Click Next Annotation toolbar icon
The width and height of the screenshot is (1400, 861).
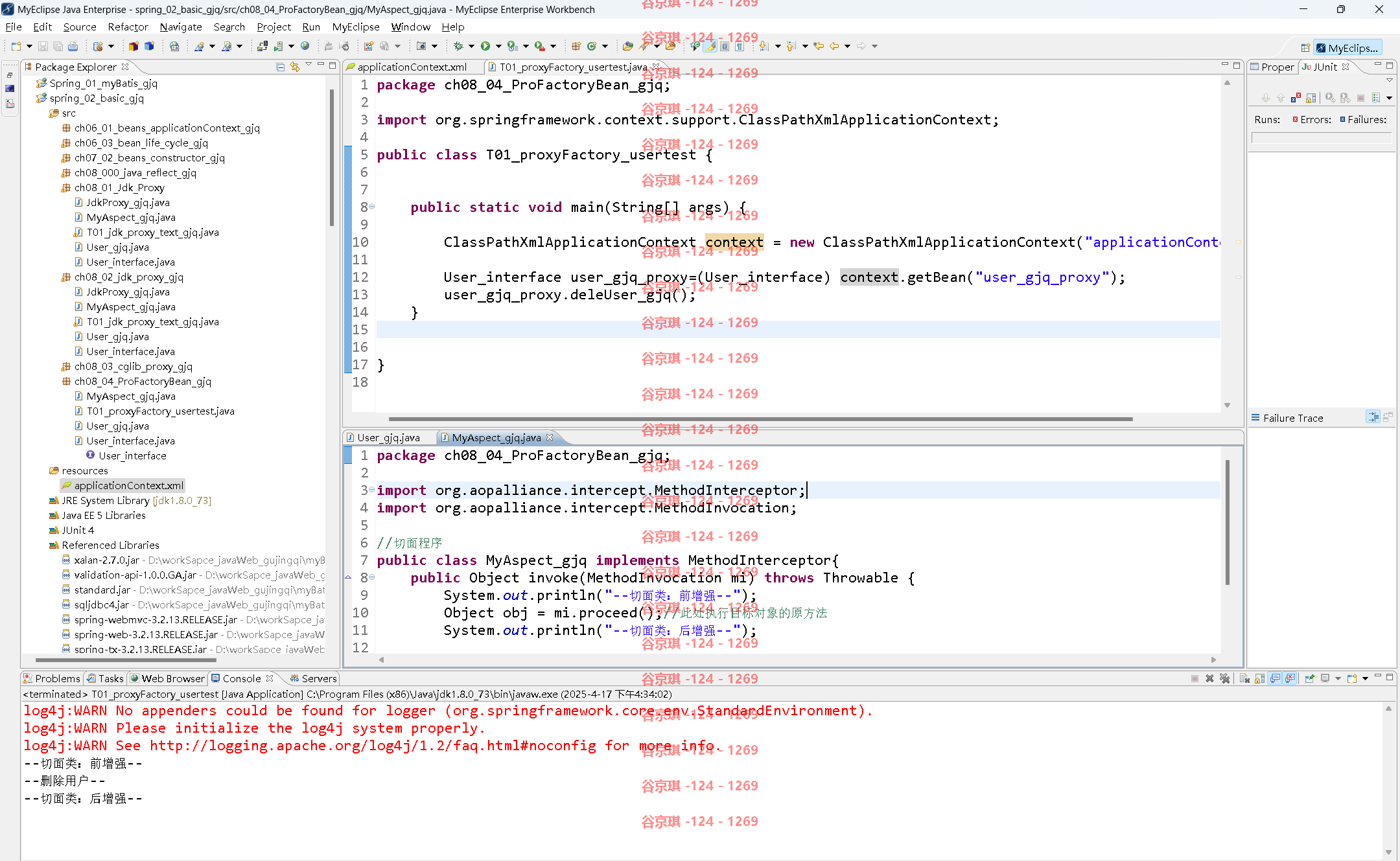[x=764, y=46]
